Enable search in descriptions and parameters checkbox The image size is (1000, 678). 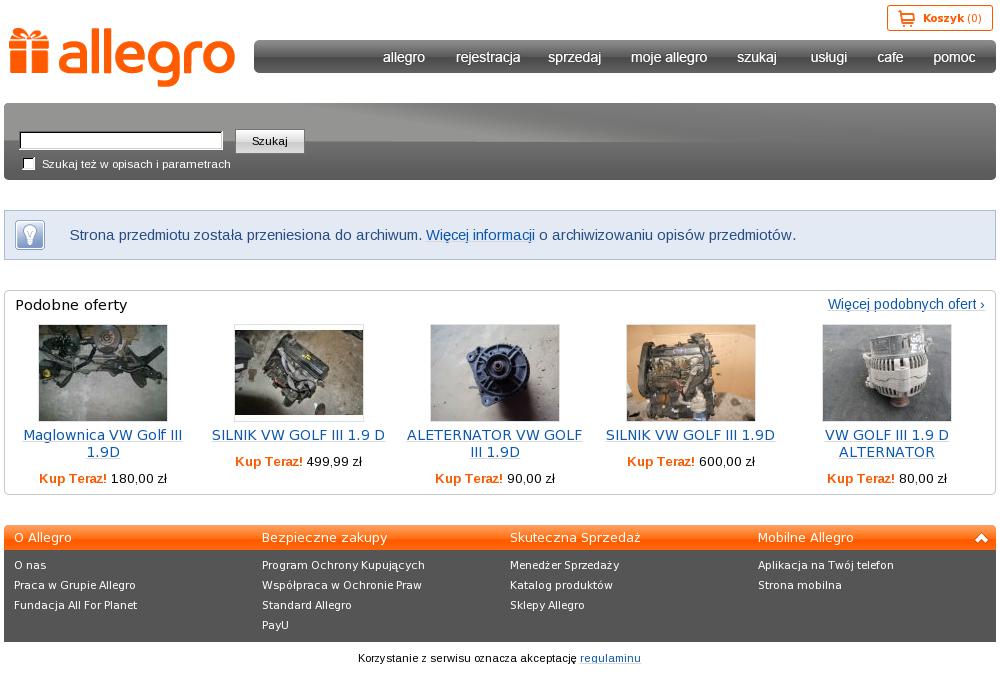[29, 164]
